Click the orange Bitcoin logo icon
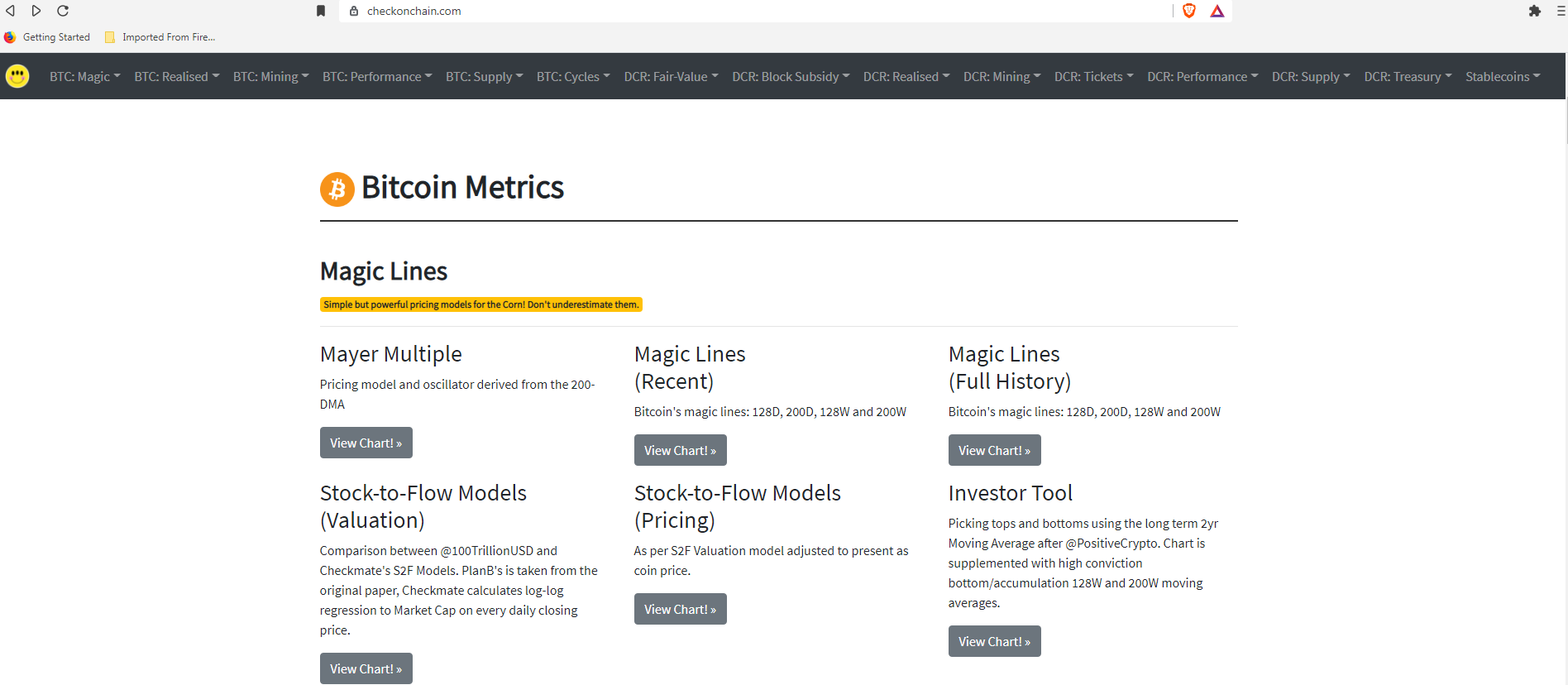 [337, 189]
